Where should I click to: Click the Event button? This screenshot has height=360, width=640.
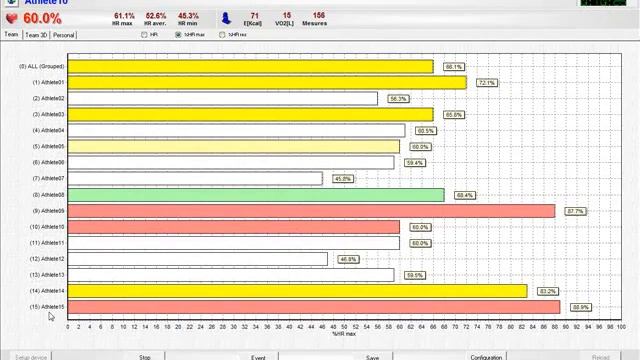pos(258,357)
